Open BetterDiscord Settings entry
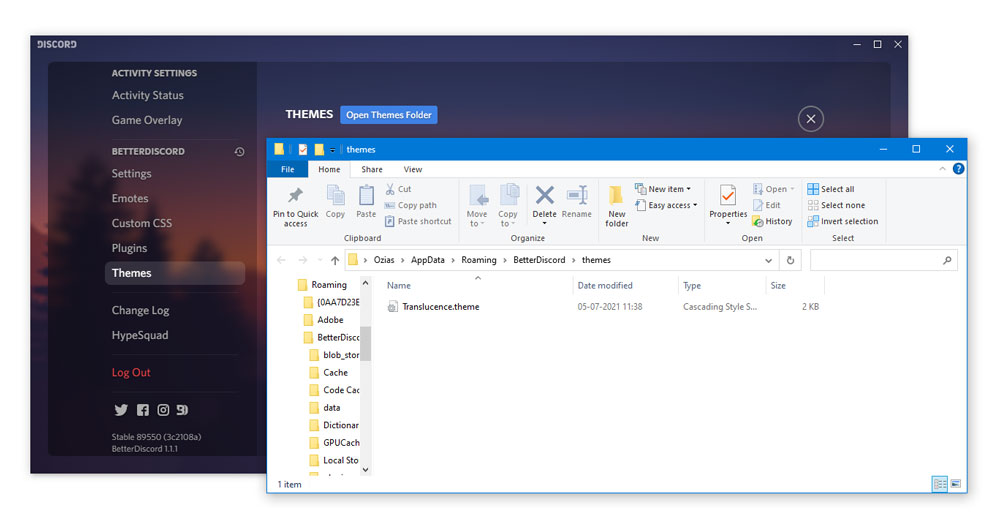The width and height of the screenshot is (1000, 531). pos(131,173)
